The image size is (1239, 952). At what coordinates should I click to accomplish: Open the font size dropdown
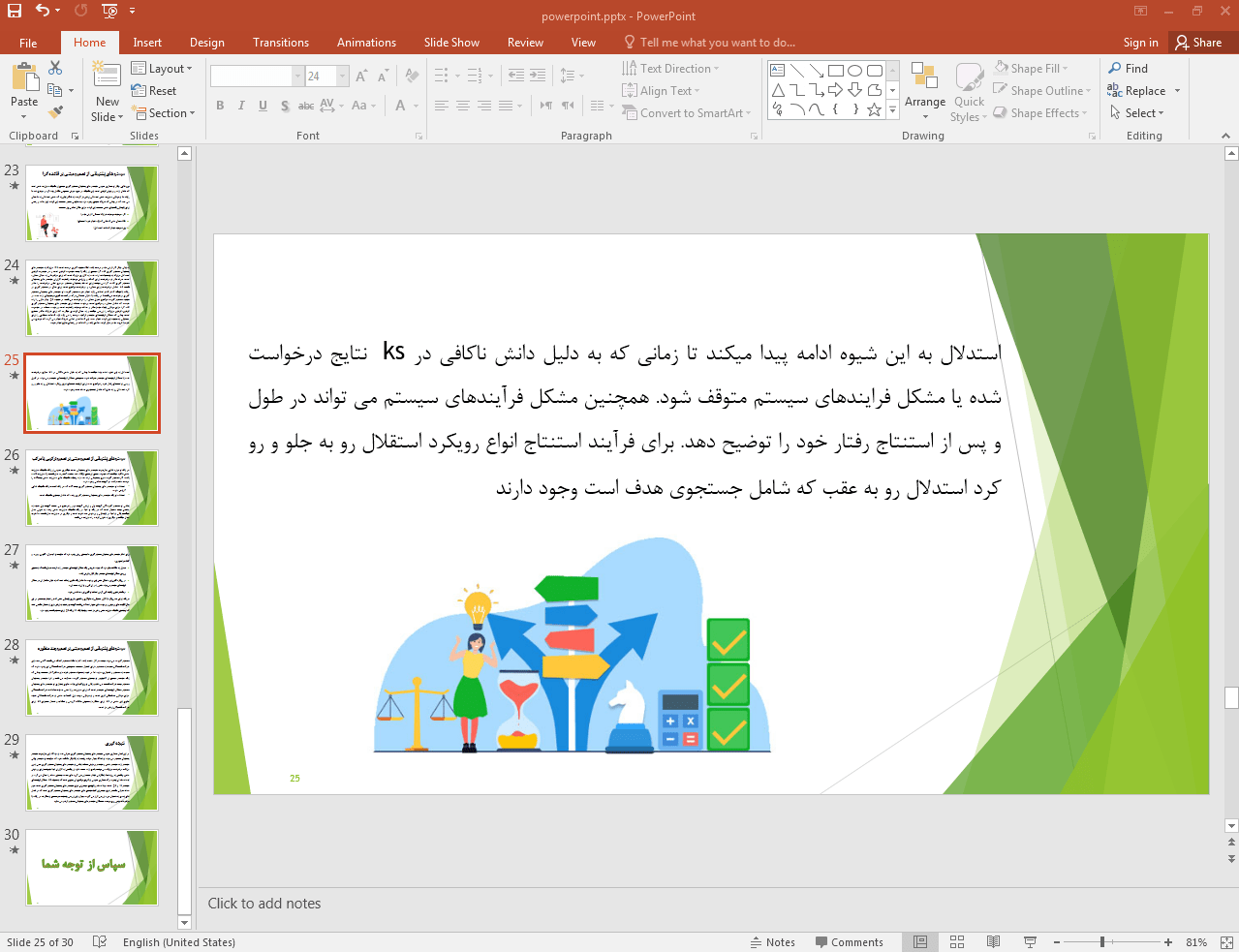pos(342,76)
